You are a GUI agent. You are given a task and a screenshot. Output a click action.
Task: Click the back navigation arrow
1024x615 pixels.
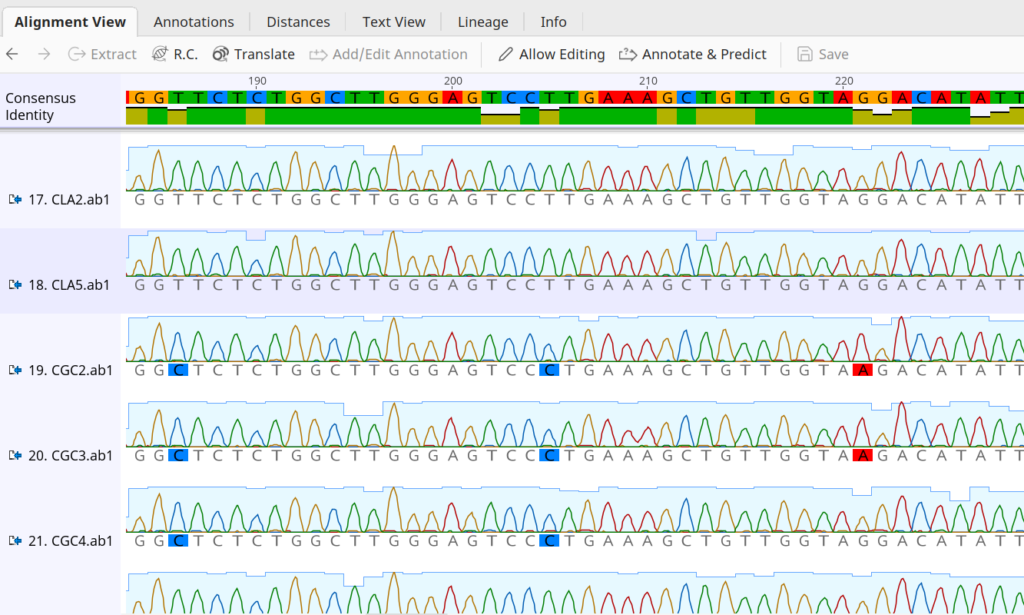tap(11, 54)
